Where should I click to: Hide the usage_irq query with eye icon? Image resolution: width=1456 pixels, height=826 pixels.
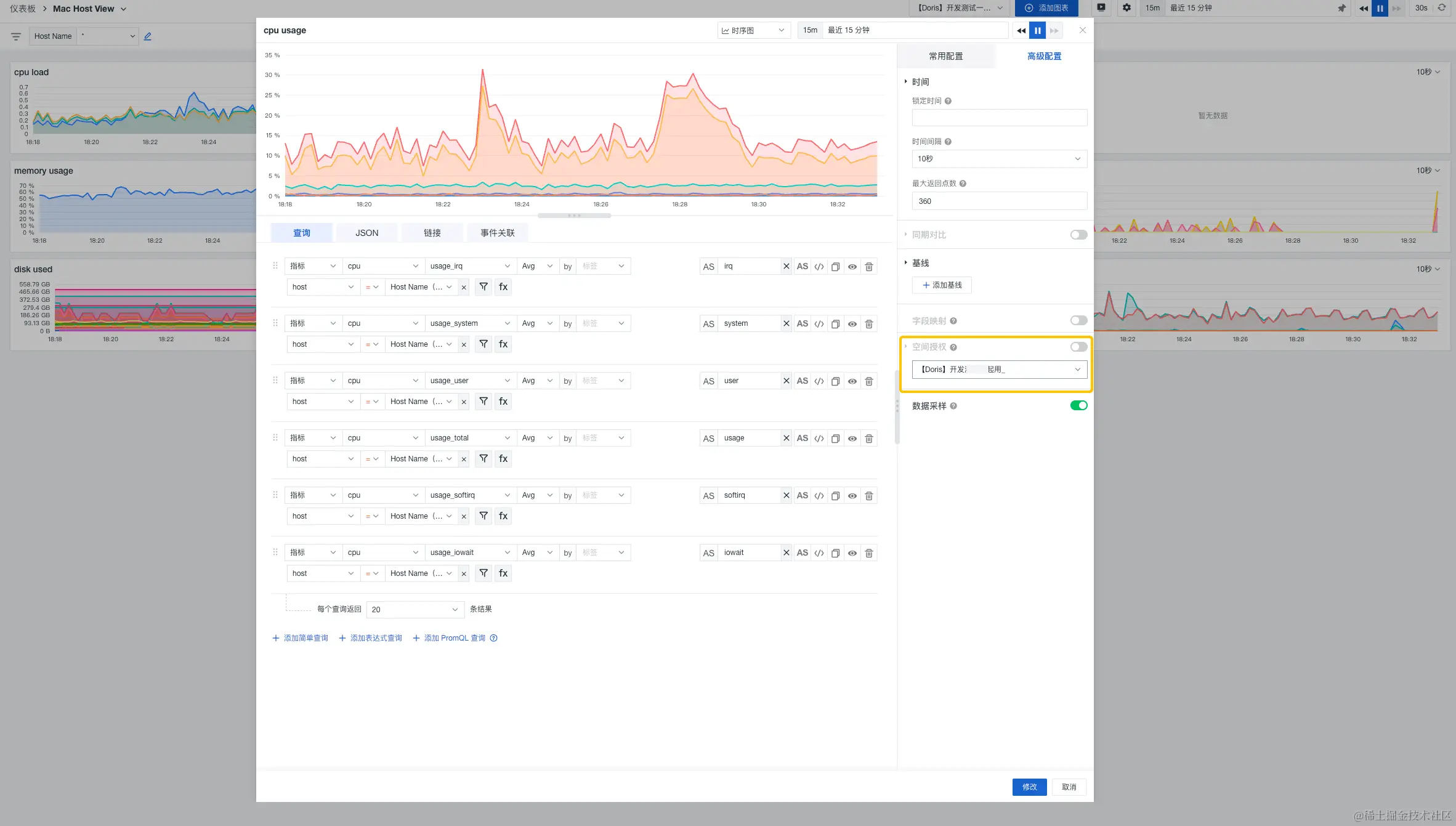point(852,267)
